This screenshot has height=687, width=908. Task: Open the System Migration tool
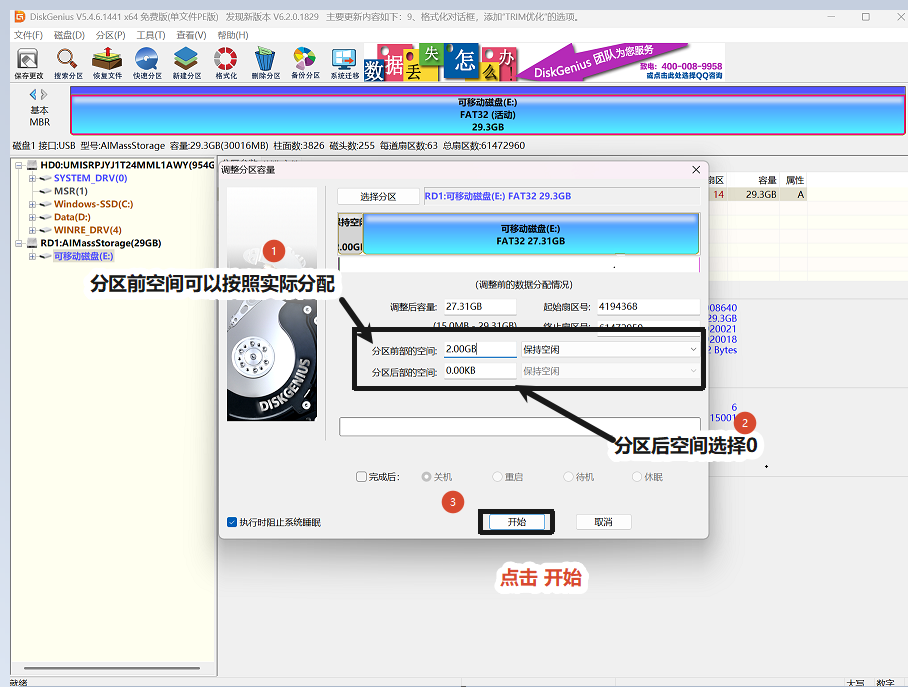click(345, 64)
